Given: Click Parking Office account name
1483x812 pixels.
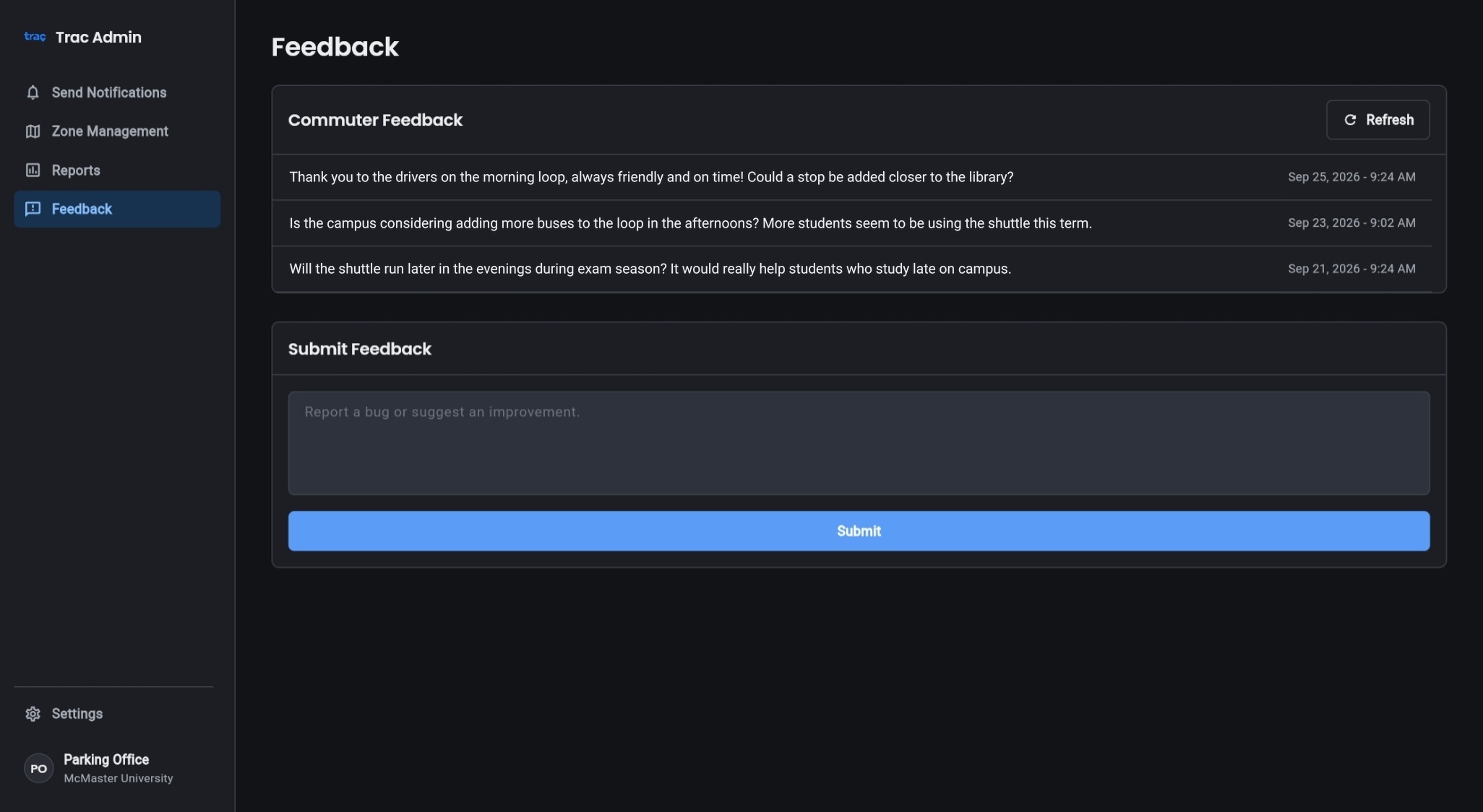Looking at the screenshot, I should [106, 759].
